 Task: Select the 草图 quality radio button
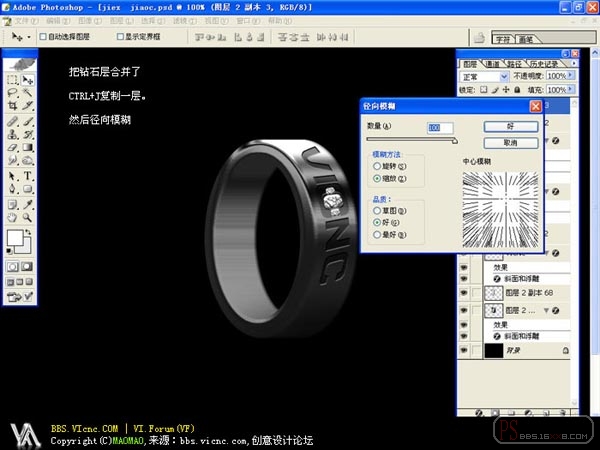(377, 210)
